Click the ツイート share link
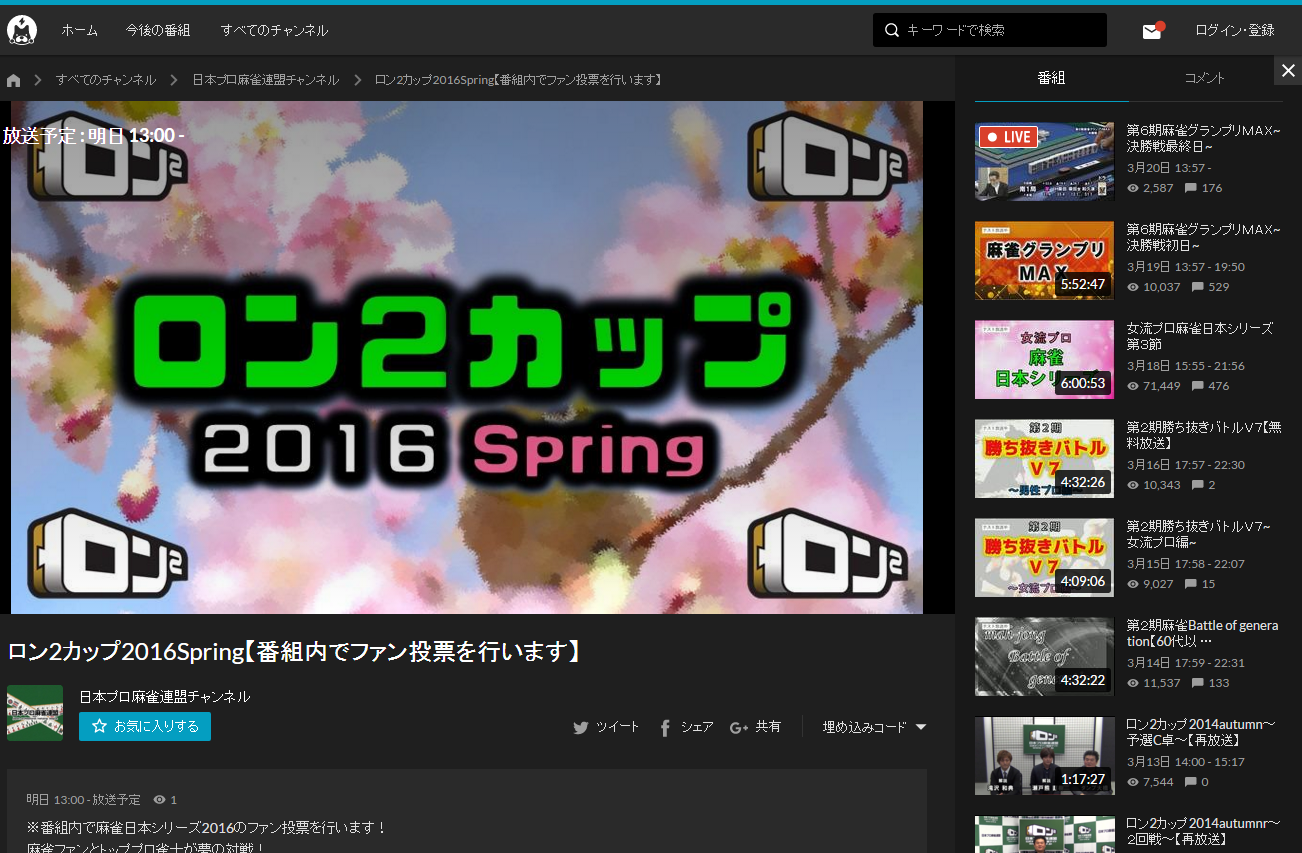Viewport: 1302px width, 853px height. pos(606,727)
